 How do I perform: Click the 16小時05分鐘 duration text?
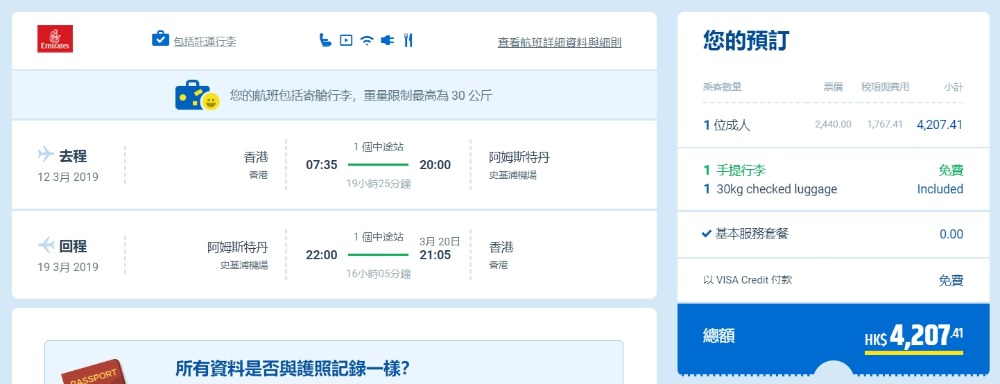tap(379, 274)
